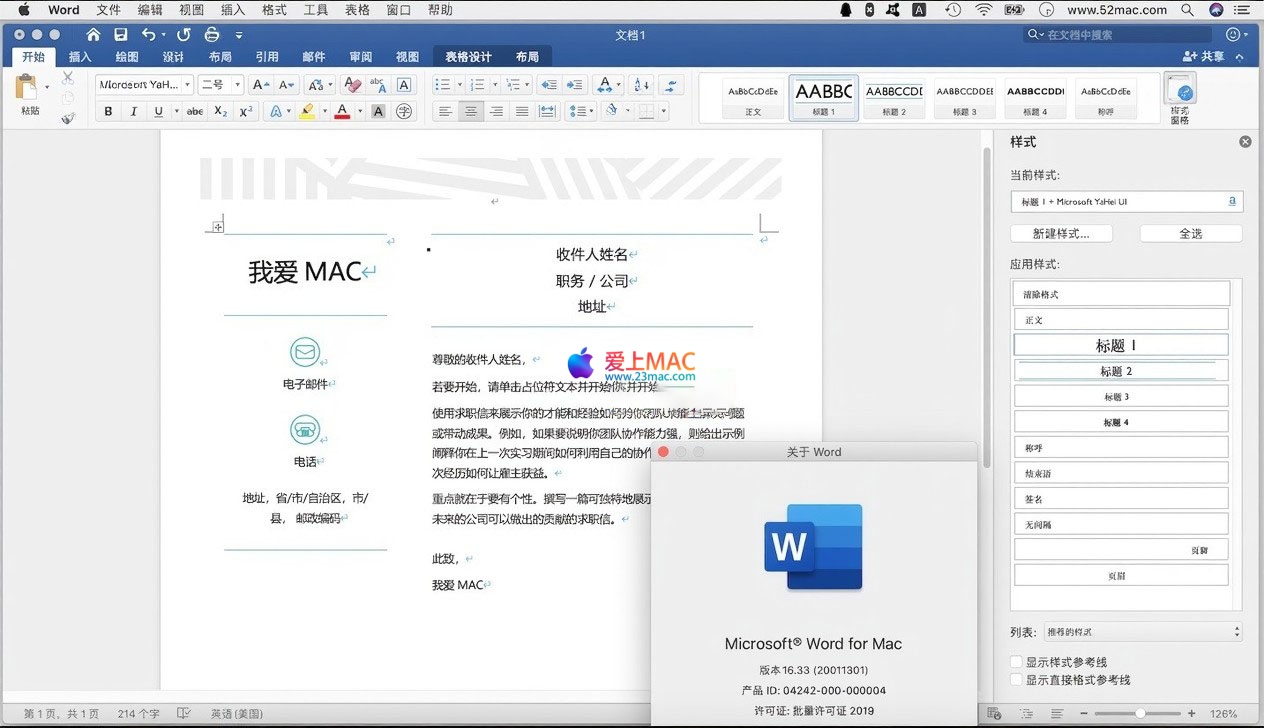Viewport: 1264px width, 728px height.
Task: Open the font name dropdown
Action: 187,85
